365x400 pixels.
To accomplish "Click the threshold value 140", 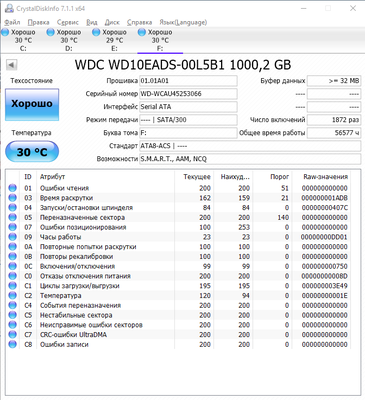I will click(283, 217).
